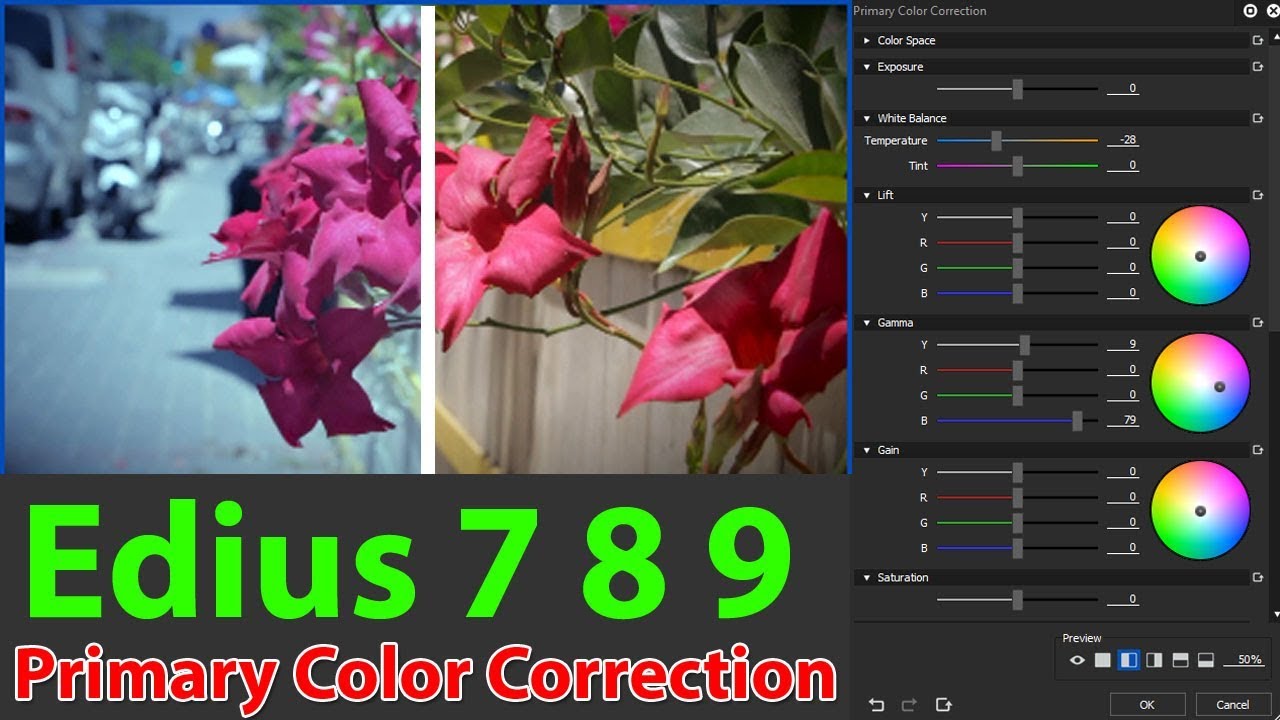
Task: Click the Exposure slider handle
Action: click(1017, 89)
